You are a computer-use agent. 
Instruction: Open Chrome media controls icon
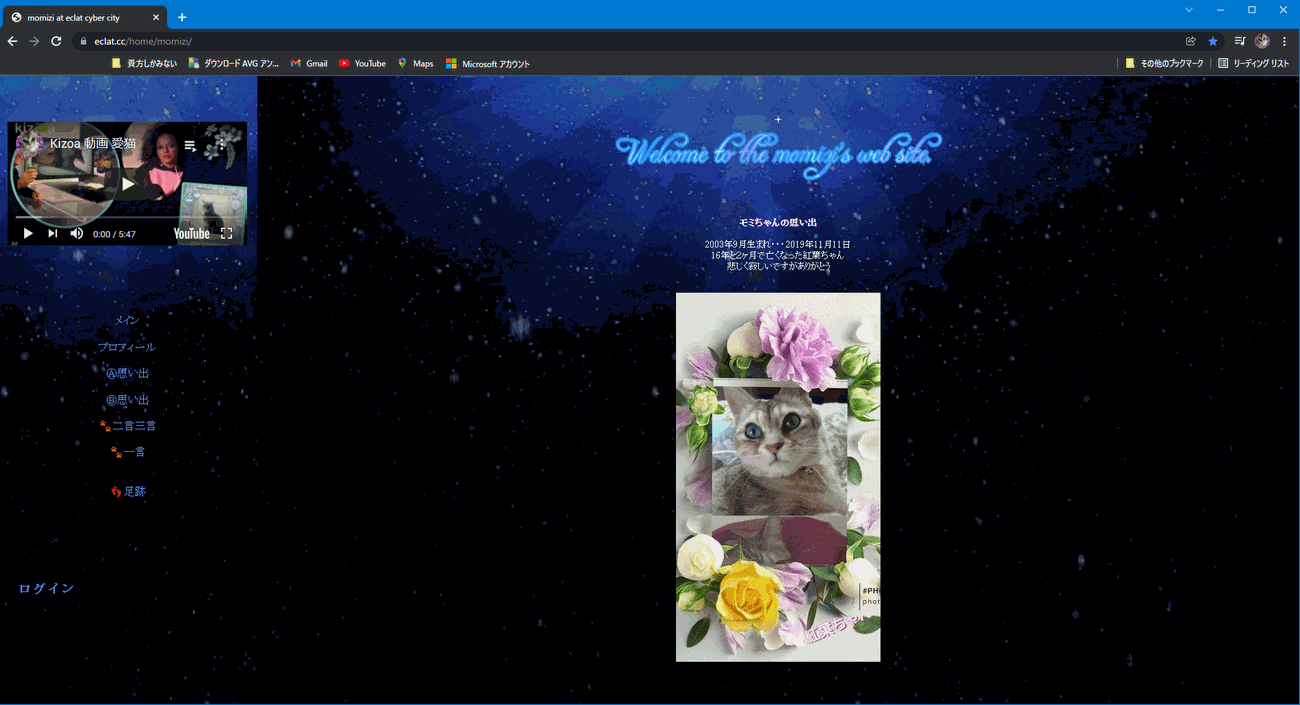point(1240,41)
